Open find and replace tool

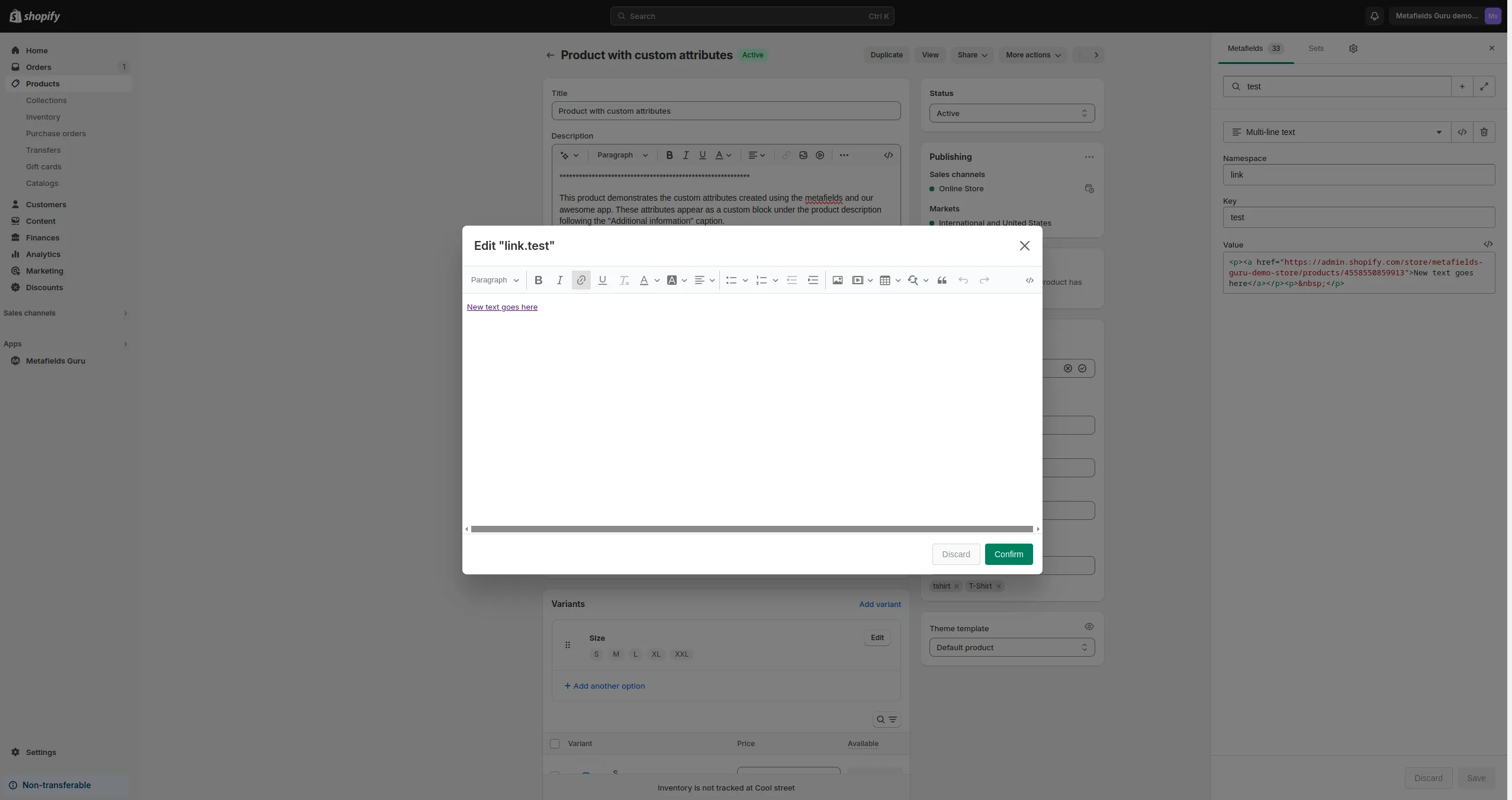pyautogui.click(x=913, y=280)
